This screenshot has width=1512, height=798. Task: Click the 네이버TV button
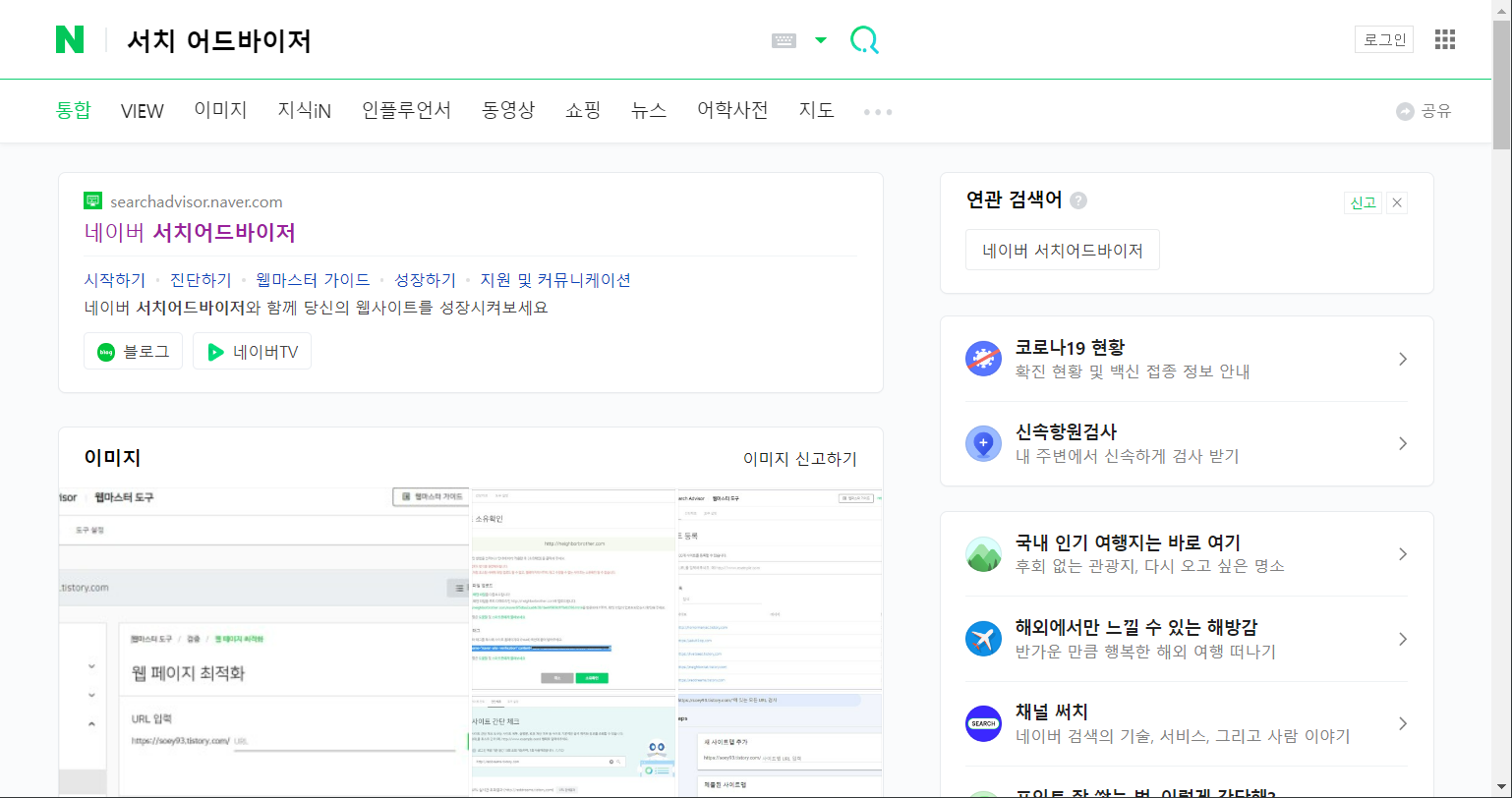252,351
